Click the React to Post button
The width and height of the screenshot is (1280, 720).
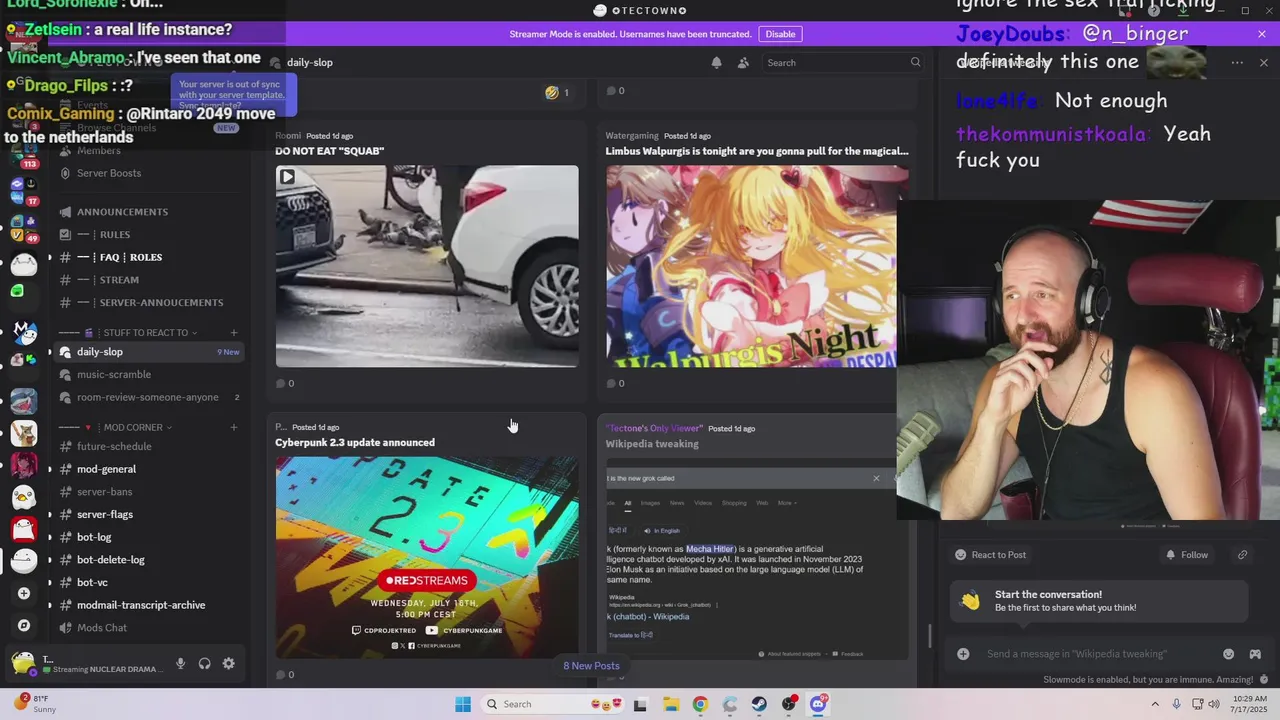tap(990, 555)
